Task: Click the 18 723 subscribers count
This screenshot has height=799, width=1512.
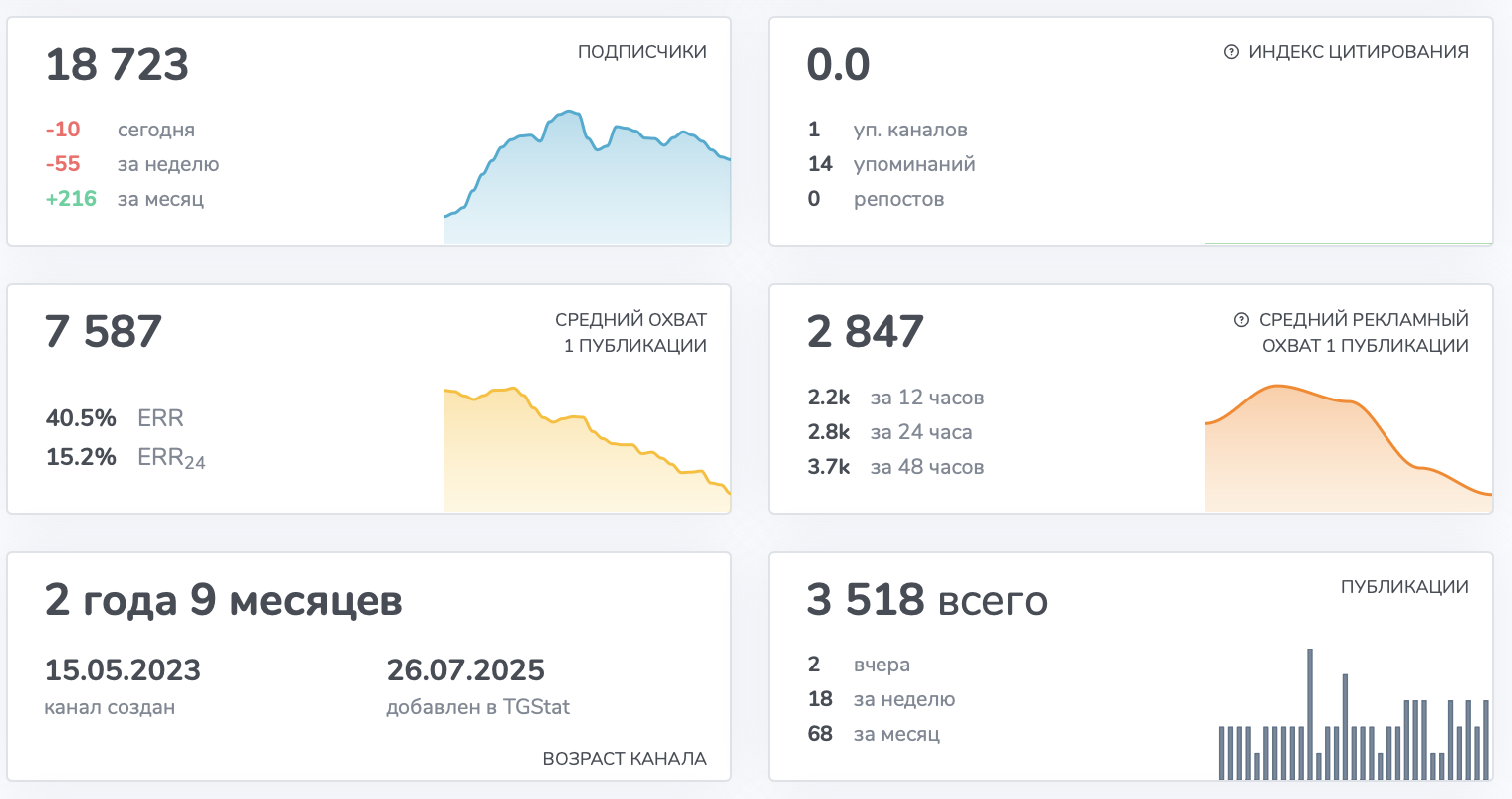Action: (x=118, y=65)
